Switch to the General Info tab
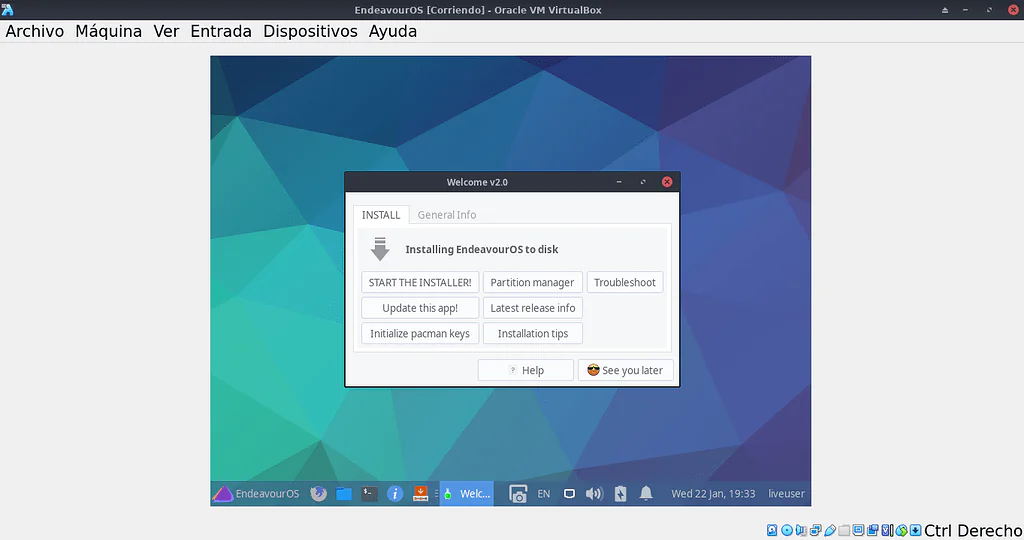1024x540 pixels. coord(447,215)
